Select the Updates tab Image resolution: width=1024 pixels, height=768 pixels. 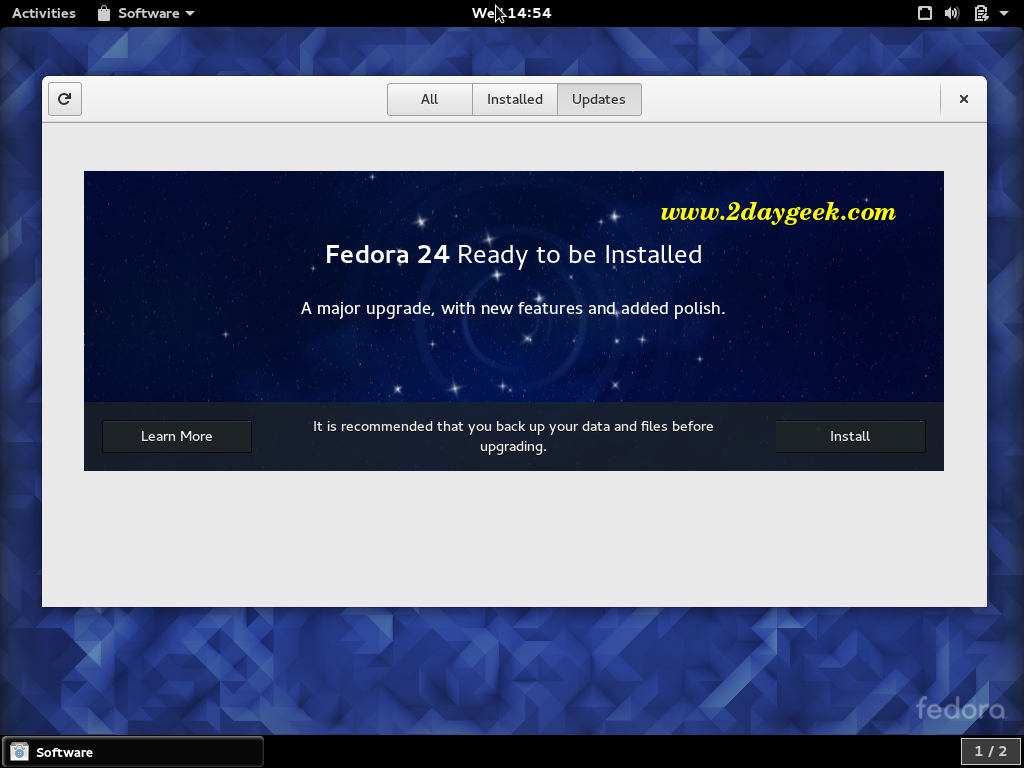[598, 99]
